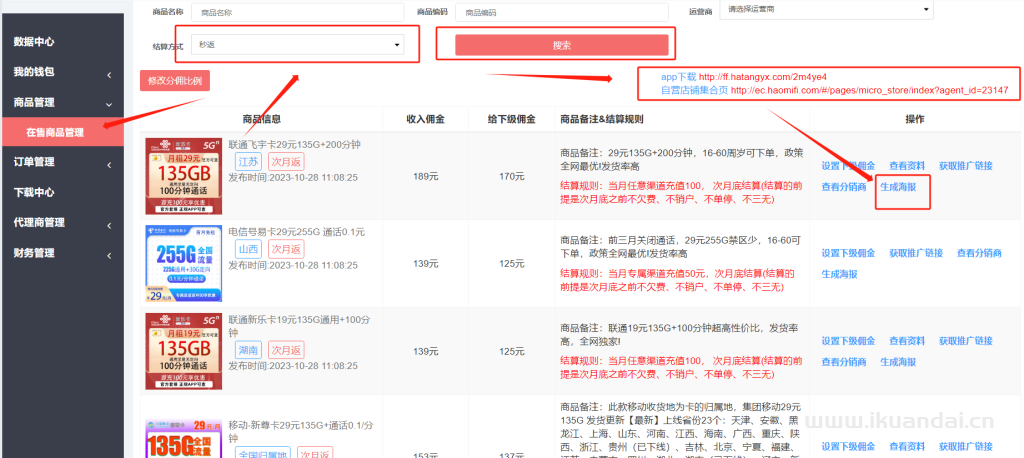
Task: Click 查看分销商 for 电信号易卡
Action: click(x=979, y=254)
